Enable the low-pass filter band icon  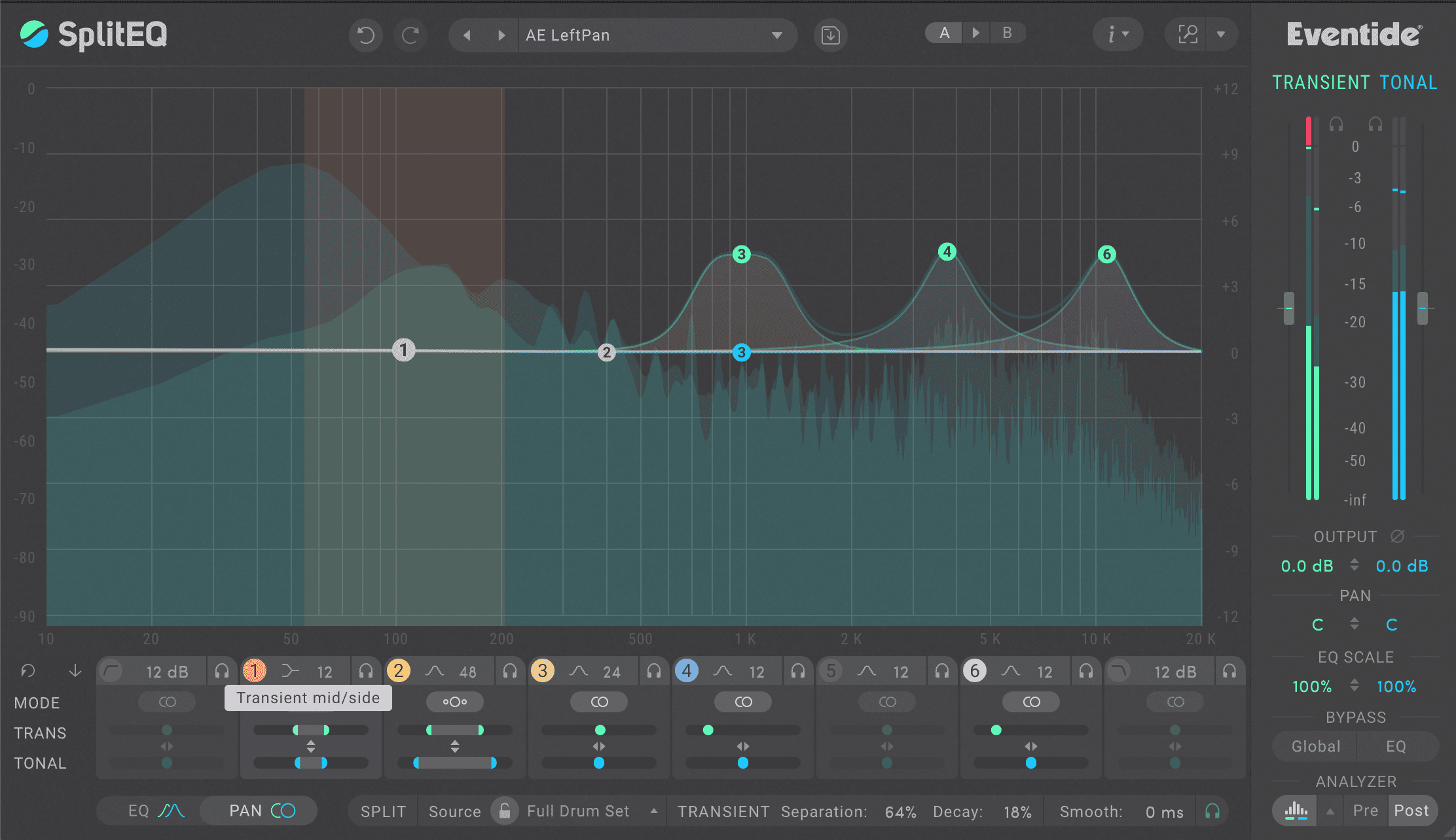(1119, 671)
